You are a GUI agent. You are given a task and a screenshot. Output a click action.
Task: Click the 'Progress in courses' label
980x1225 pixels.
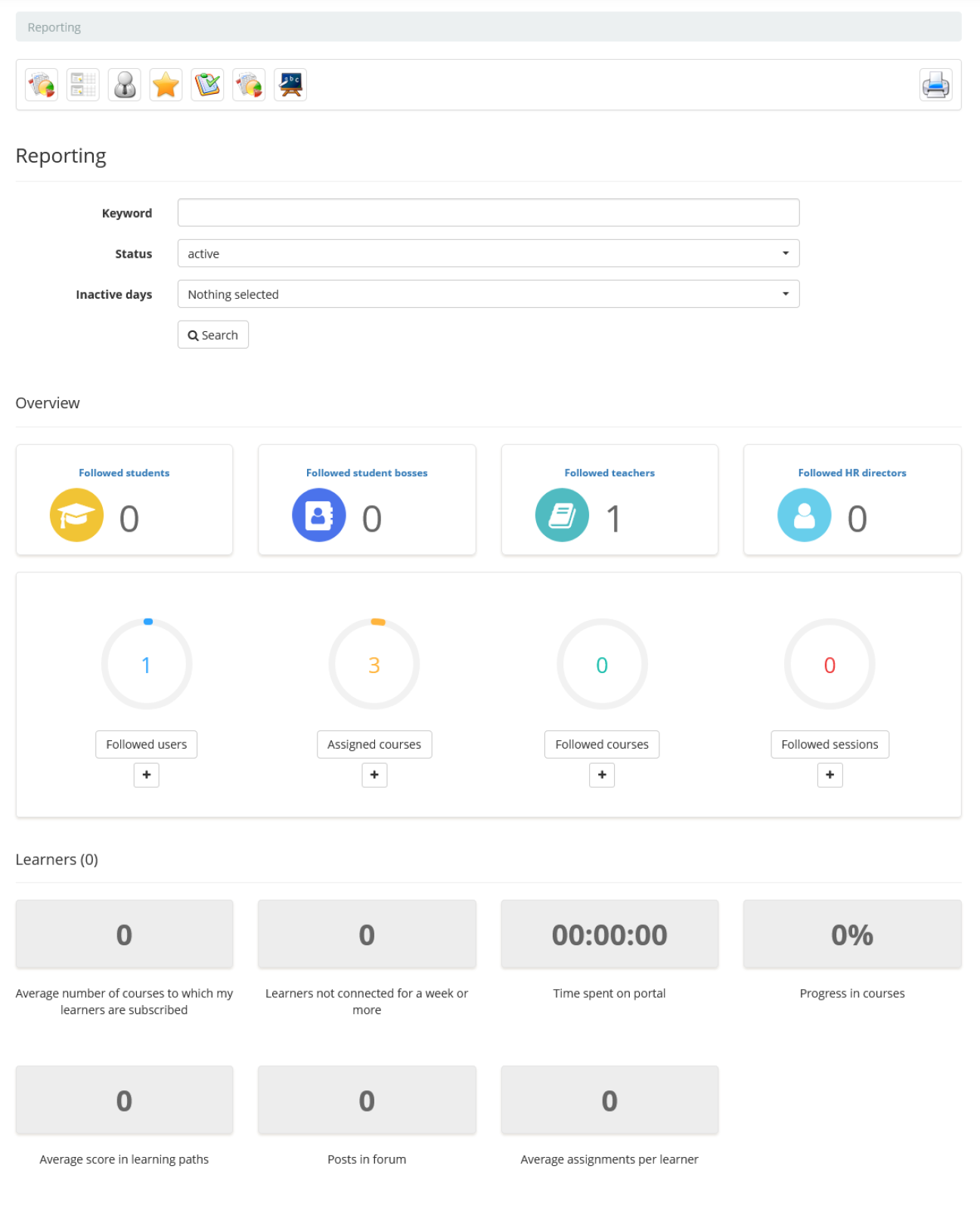pos(852,994)
